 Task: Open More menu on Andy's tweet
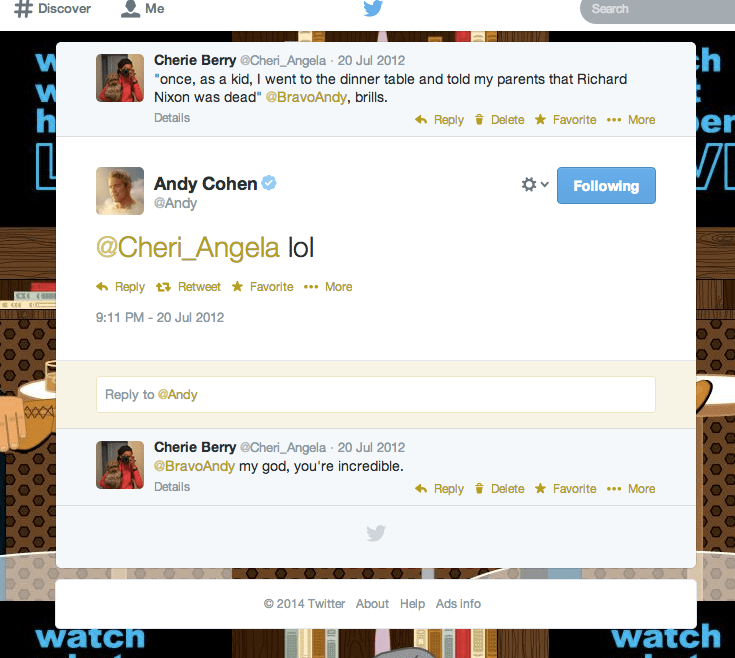[x=328, y=287]
